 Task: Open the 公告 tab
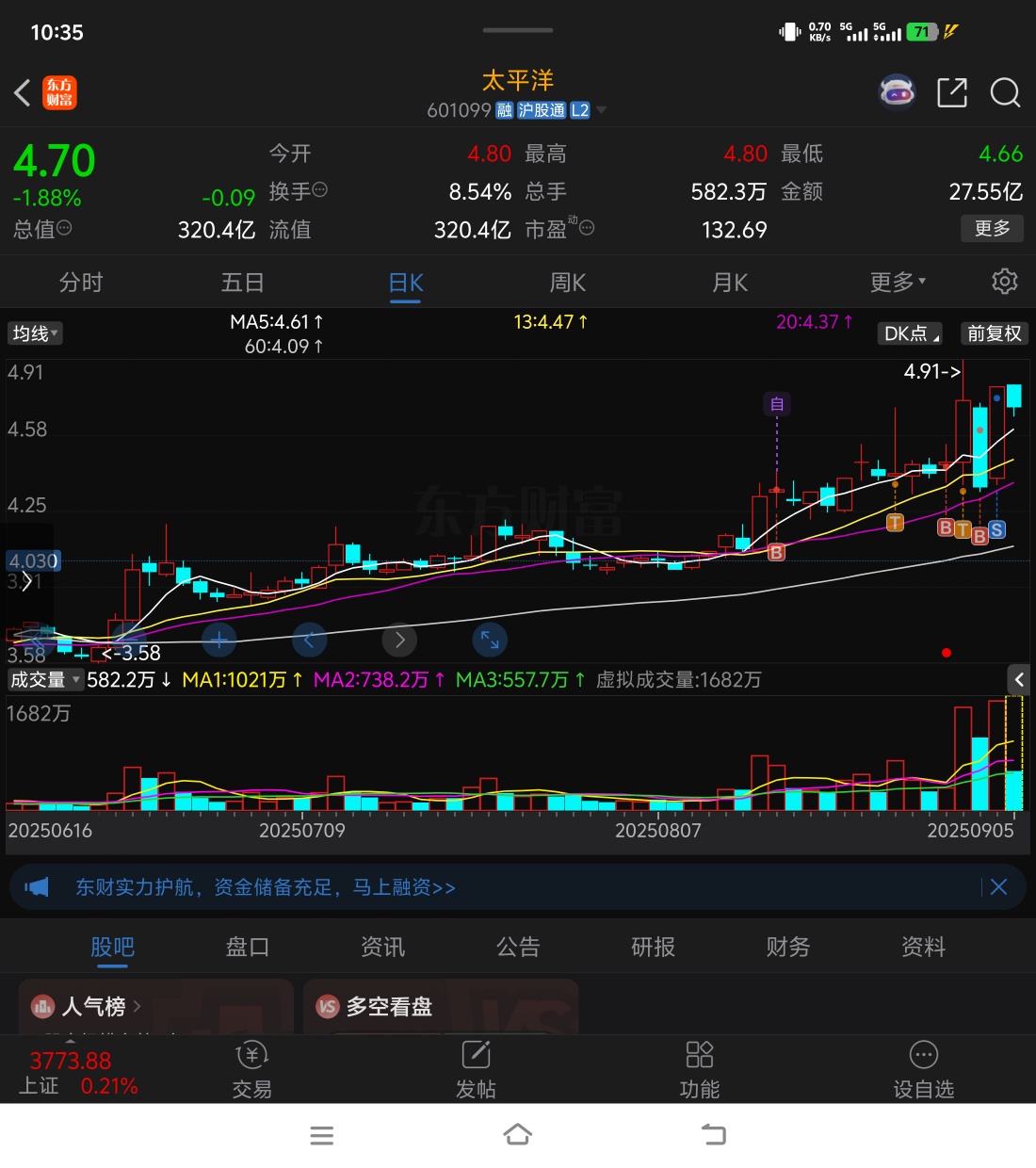coord(518,947)
